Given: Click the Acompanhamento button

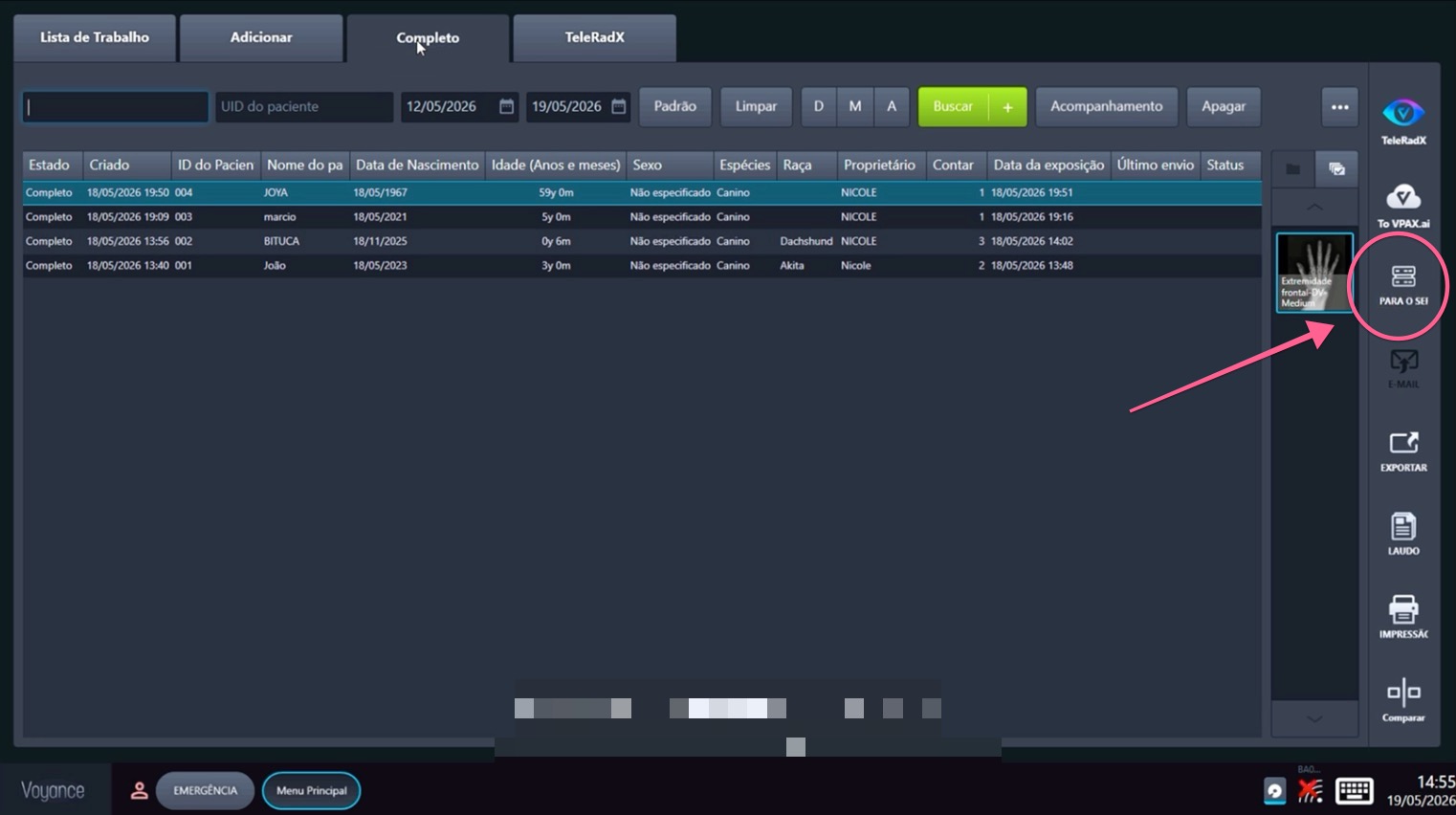Looking at the screenshot, I should click(1107, 107).
